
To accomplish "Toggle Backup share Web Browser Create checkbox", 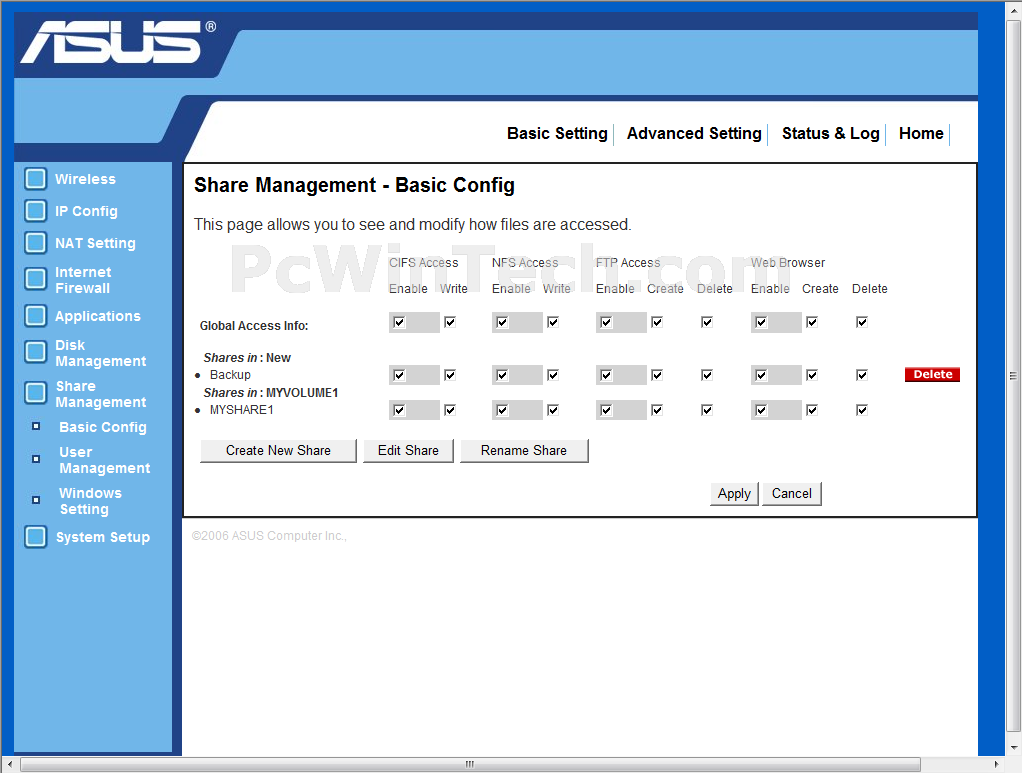I will pos(811,375).
